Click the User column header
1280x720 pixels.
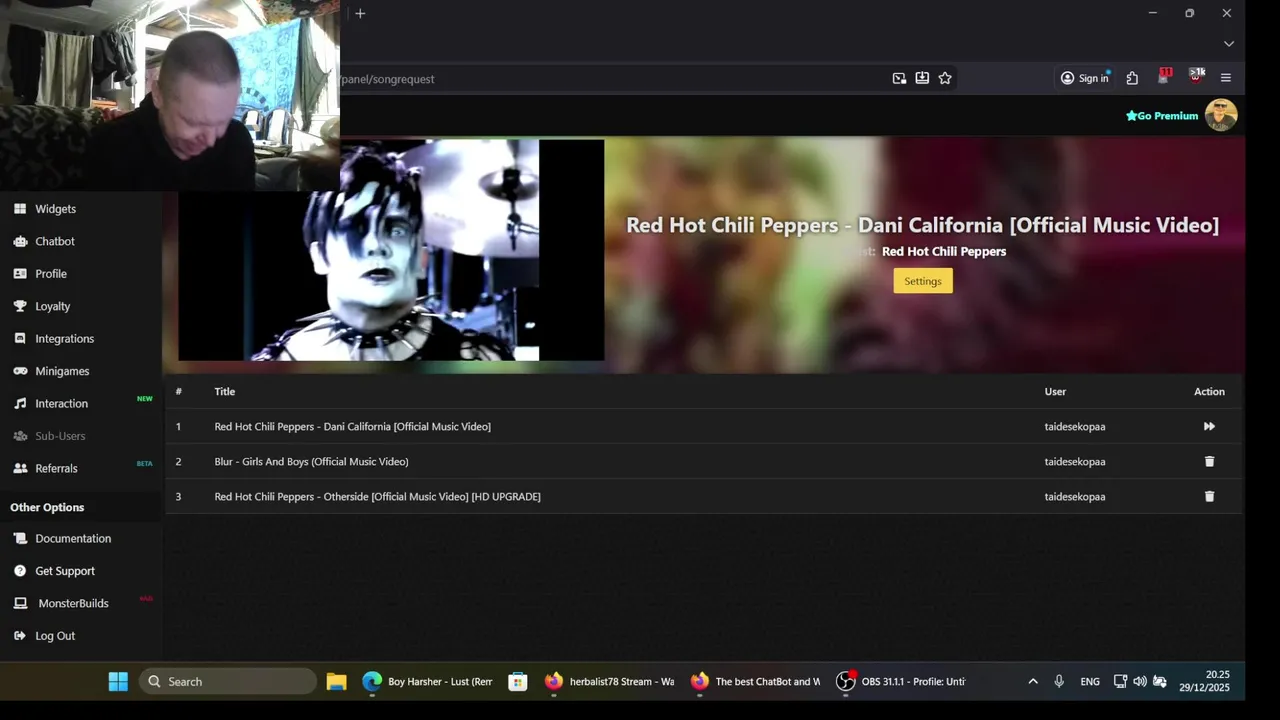click(x=1055, y=392)
